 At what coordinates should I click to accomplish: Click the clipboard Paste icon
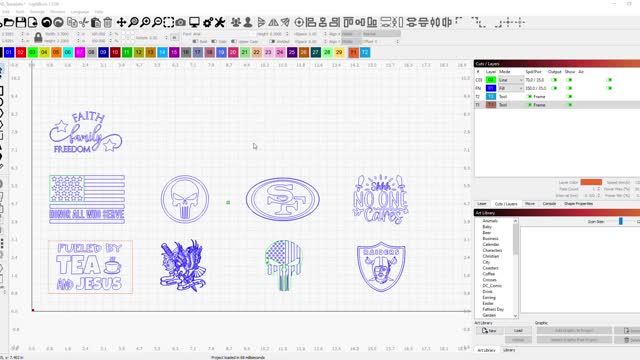click(x=96, y=22)
